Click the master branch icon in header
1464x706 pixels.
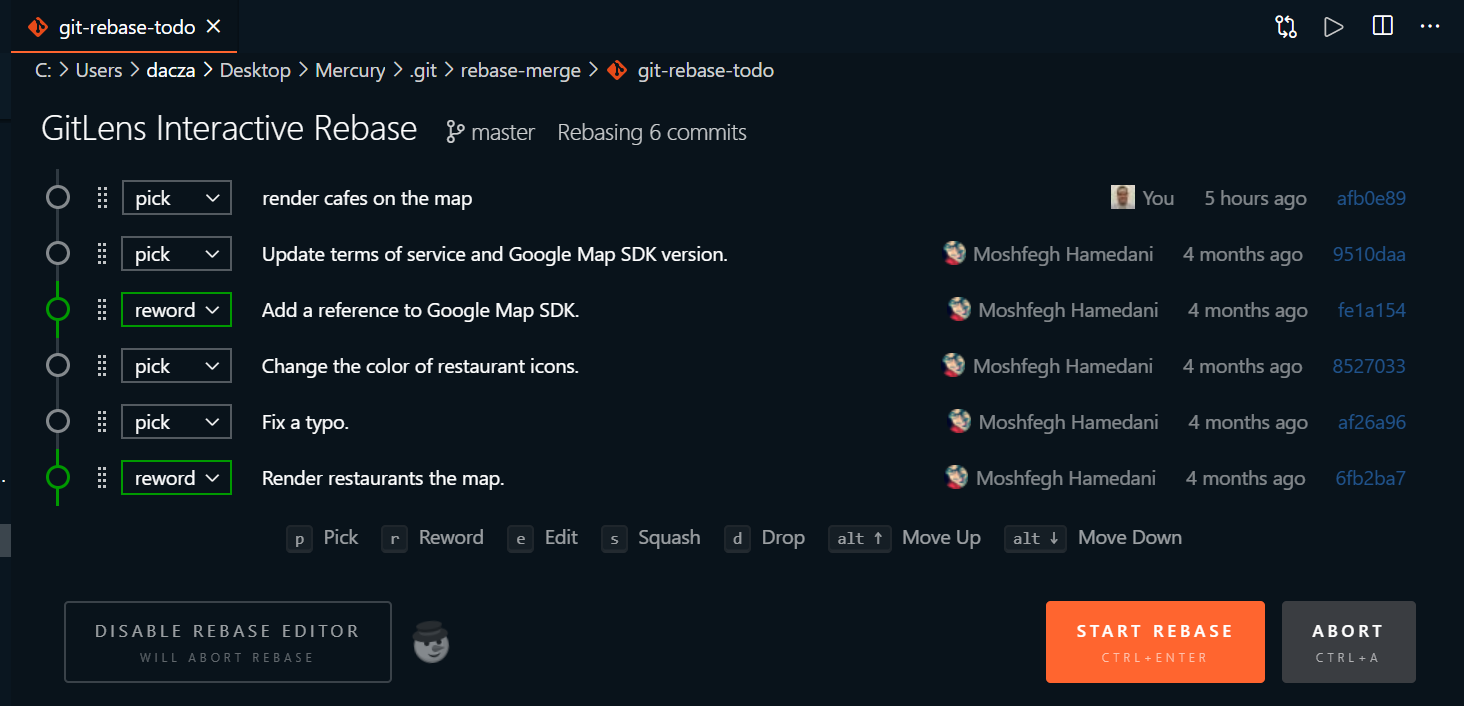point(456,132)
